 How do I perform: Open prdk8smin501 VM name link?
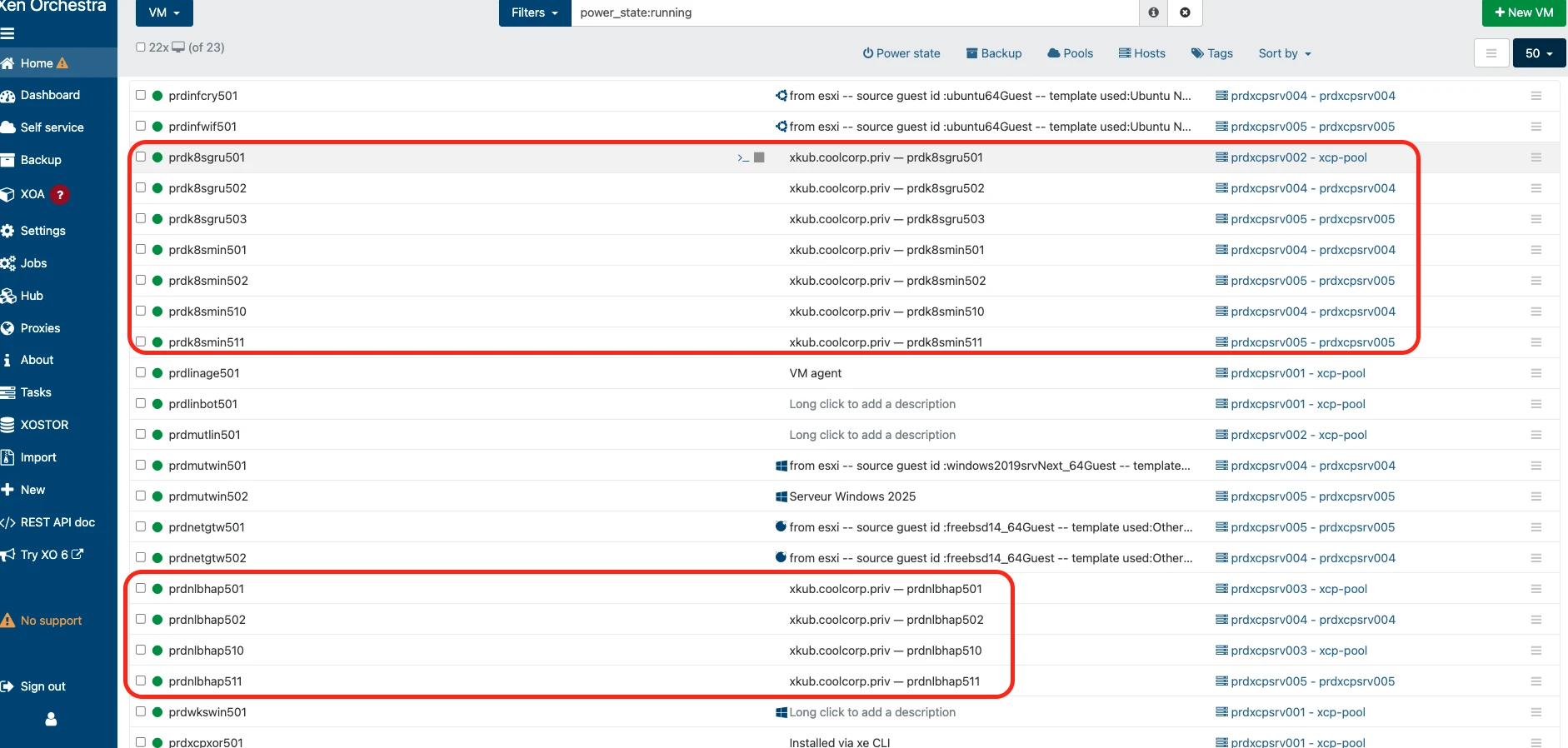pyautogui.click(x=207, y=250)
